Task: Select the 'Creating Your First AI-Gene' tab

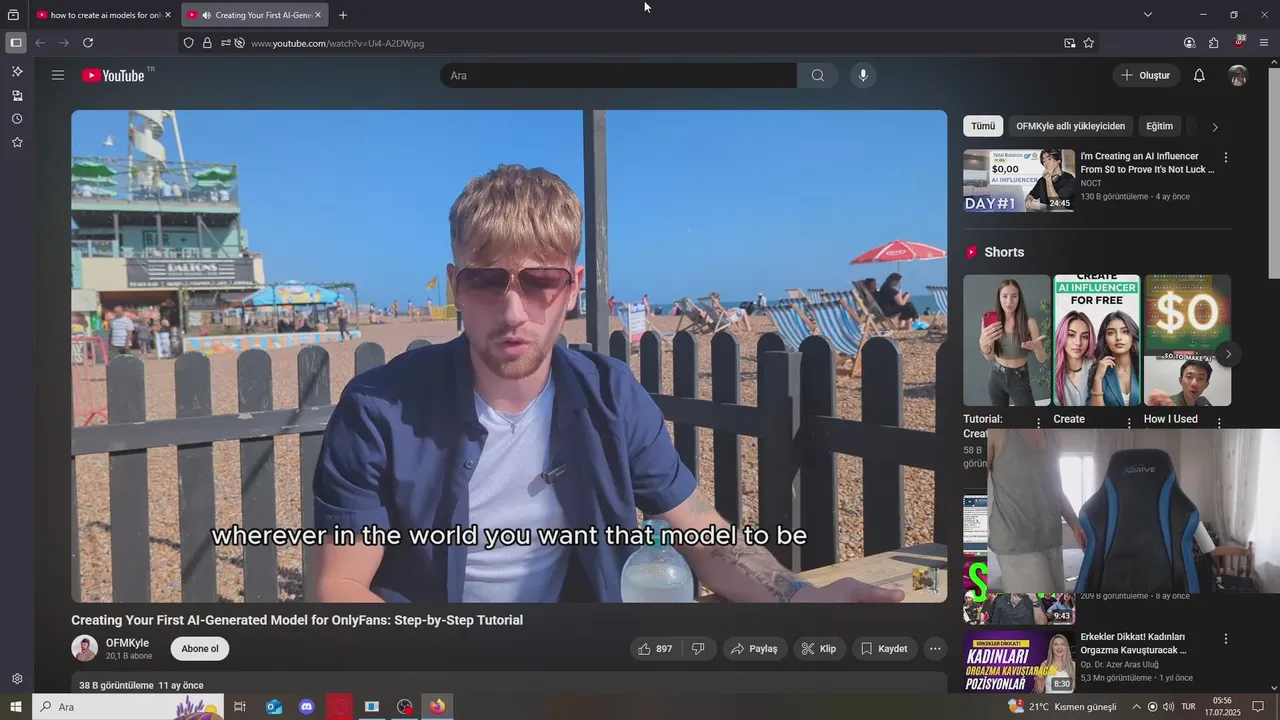Action: (x=255, y=15)
